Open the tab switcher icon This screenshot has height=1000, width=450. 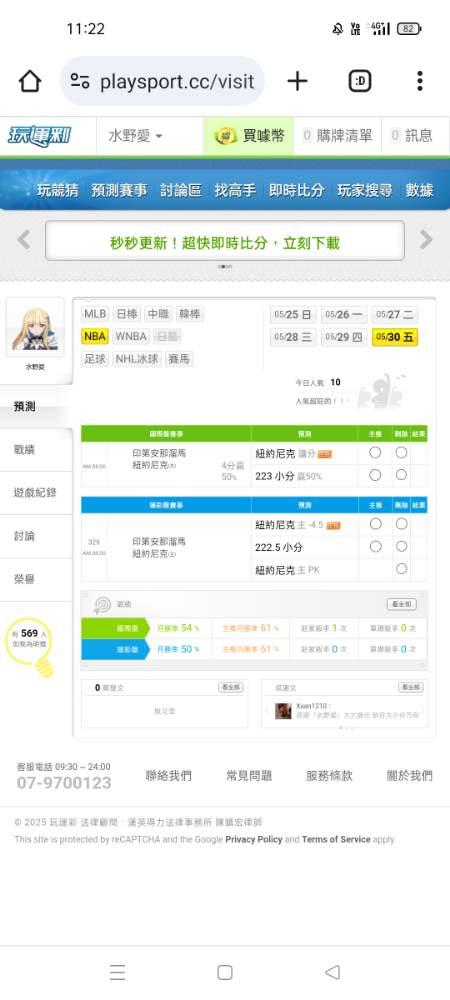coord(359,81)
